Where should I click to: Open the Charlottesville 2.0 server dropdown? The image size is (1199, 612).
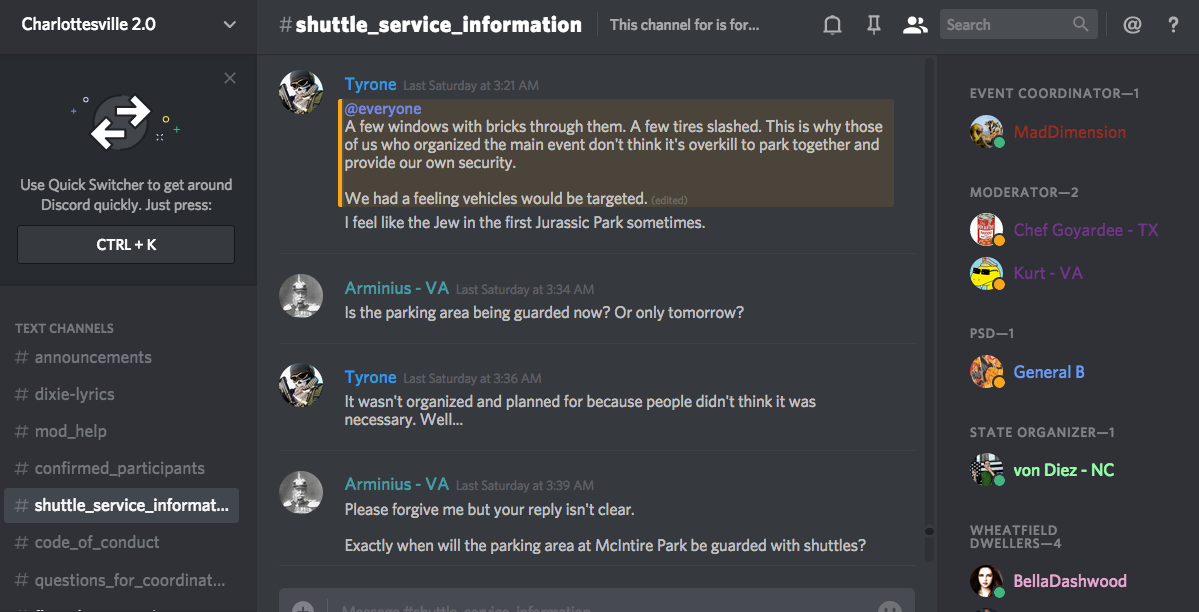click(x=229, y=25)
